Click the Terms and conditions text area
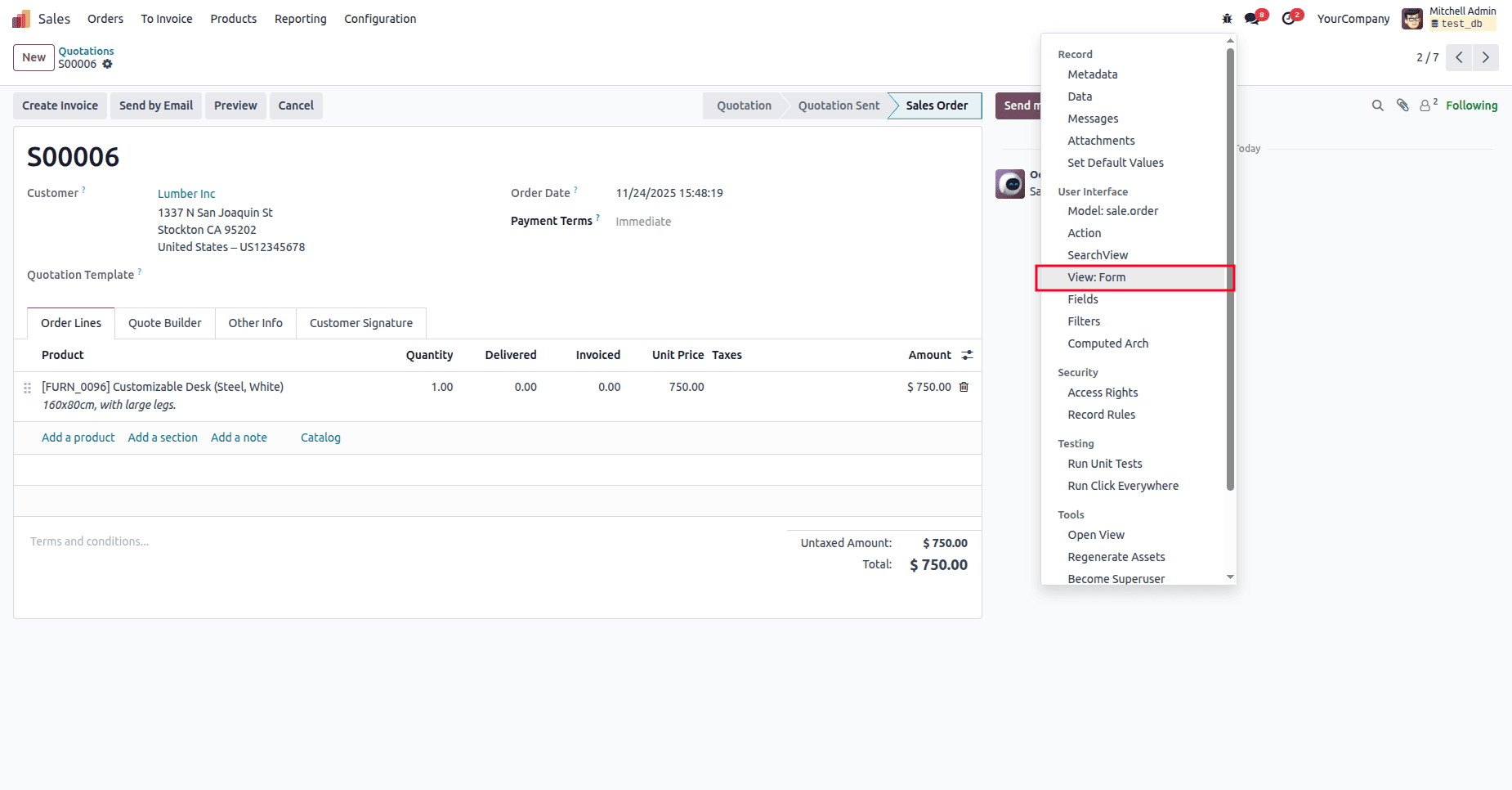The height and width of the screenshot is (790, 1512). pos(90,541)
